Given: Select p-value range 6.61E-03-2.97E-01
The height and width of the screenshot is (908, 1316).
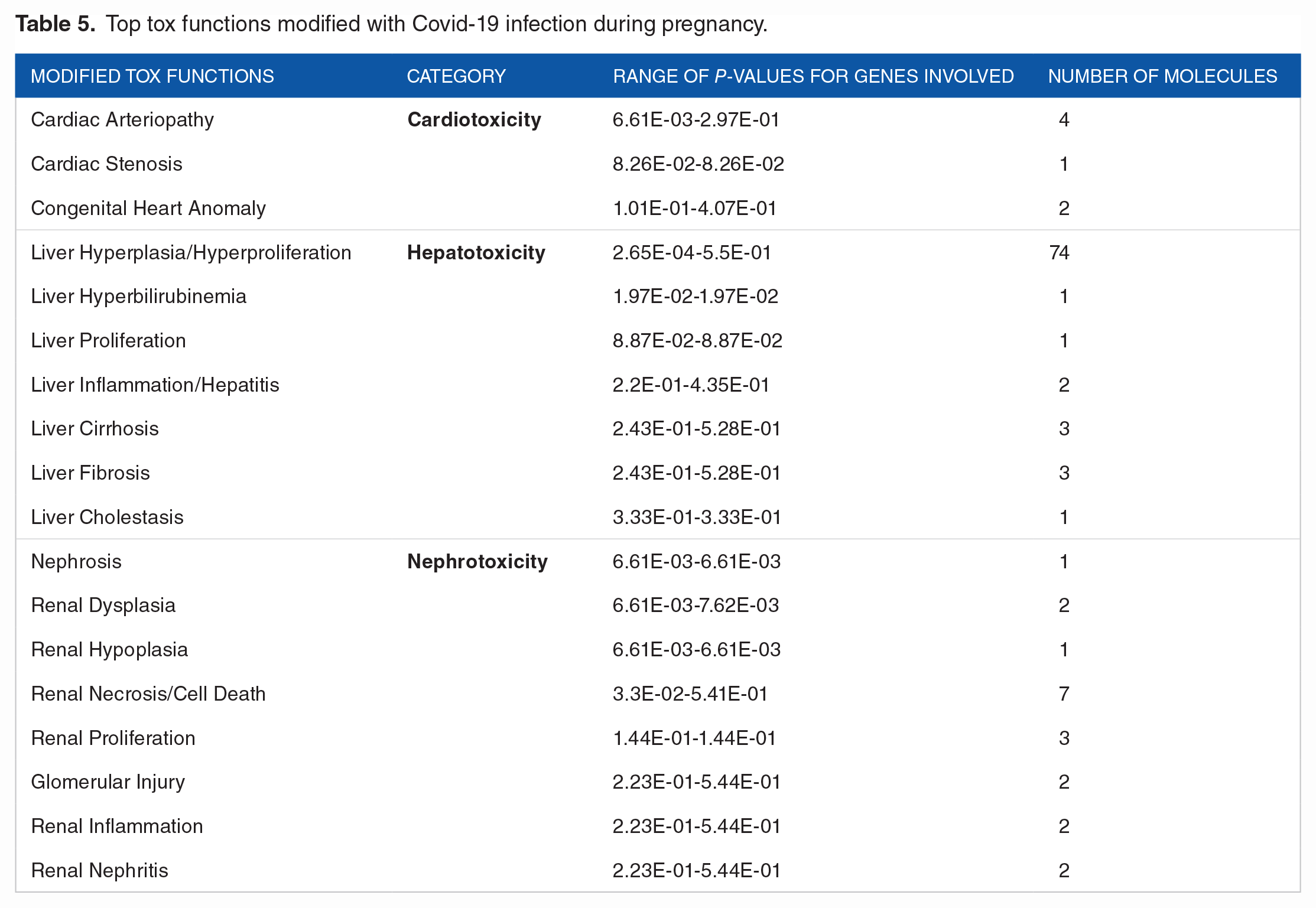Looking at the screenshot, I should pyautogui.click(x=696, y=120).
